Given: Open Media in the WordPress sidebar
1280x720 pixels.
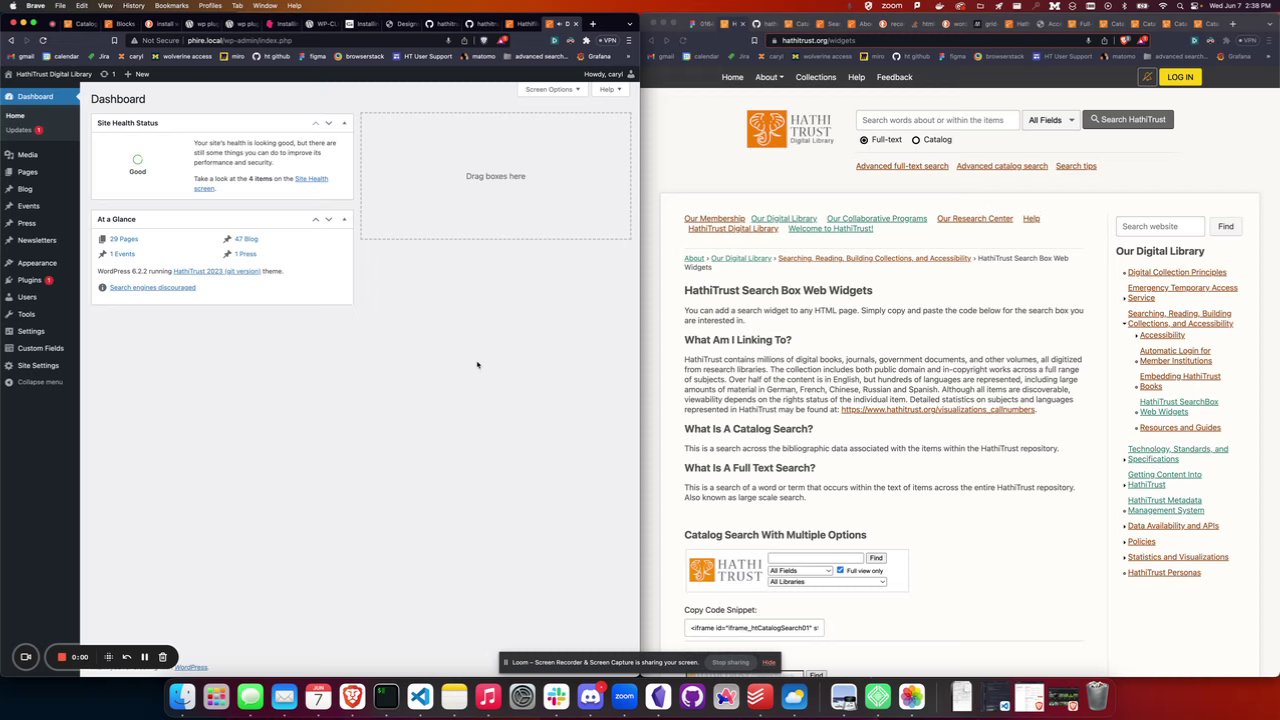Looking at the screenshot, I should (27, 155).
